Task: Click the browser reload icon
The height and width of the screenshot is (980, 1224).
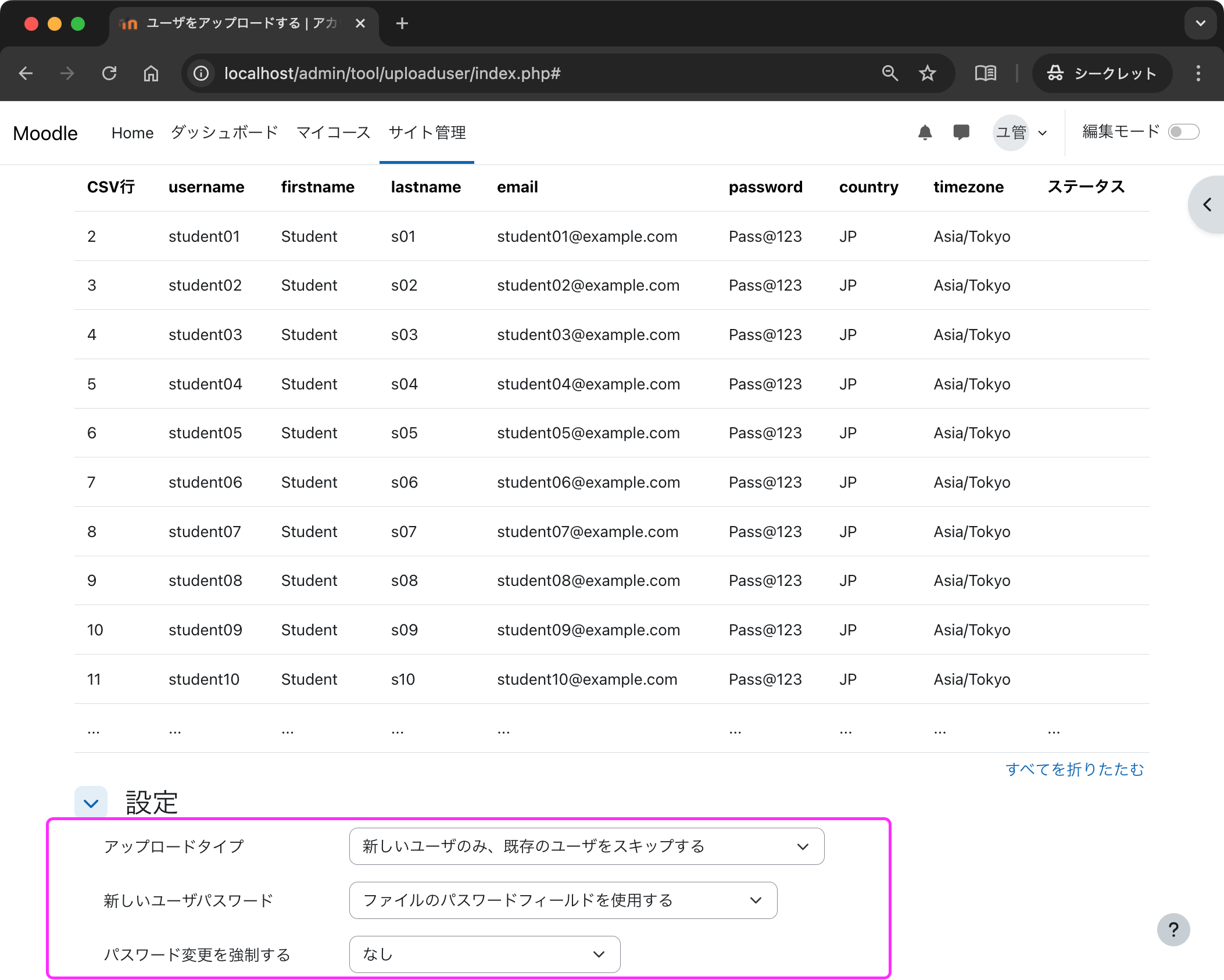Action: 109,73
